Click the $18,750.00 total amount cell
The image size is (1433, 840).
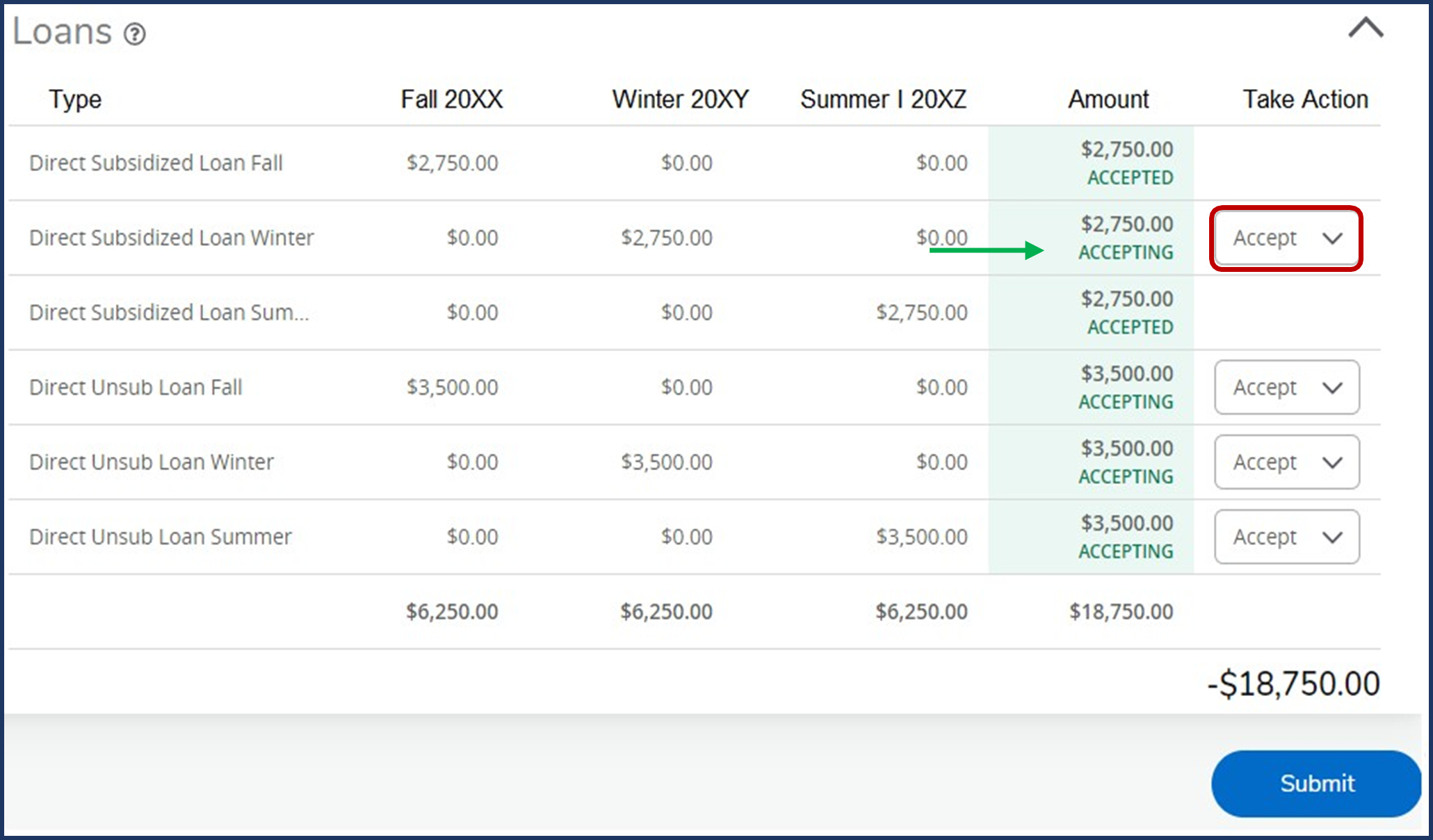pyautogui.click(x=1121, y=612)
